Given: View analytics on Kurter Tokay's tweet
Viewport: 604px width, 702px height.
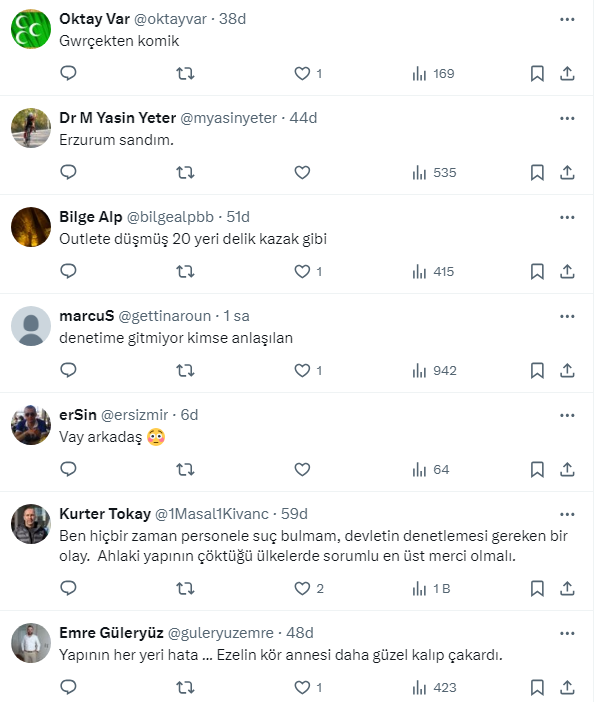Looking at the screenshot, I should tap(431, 588).
